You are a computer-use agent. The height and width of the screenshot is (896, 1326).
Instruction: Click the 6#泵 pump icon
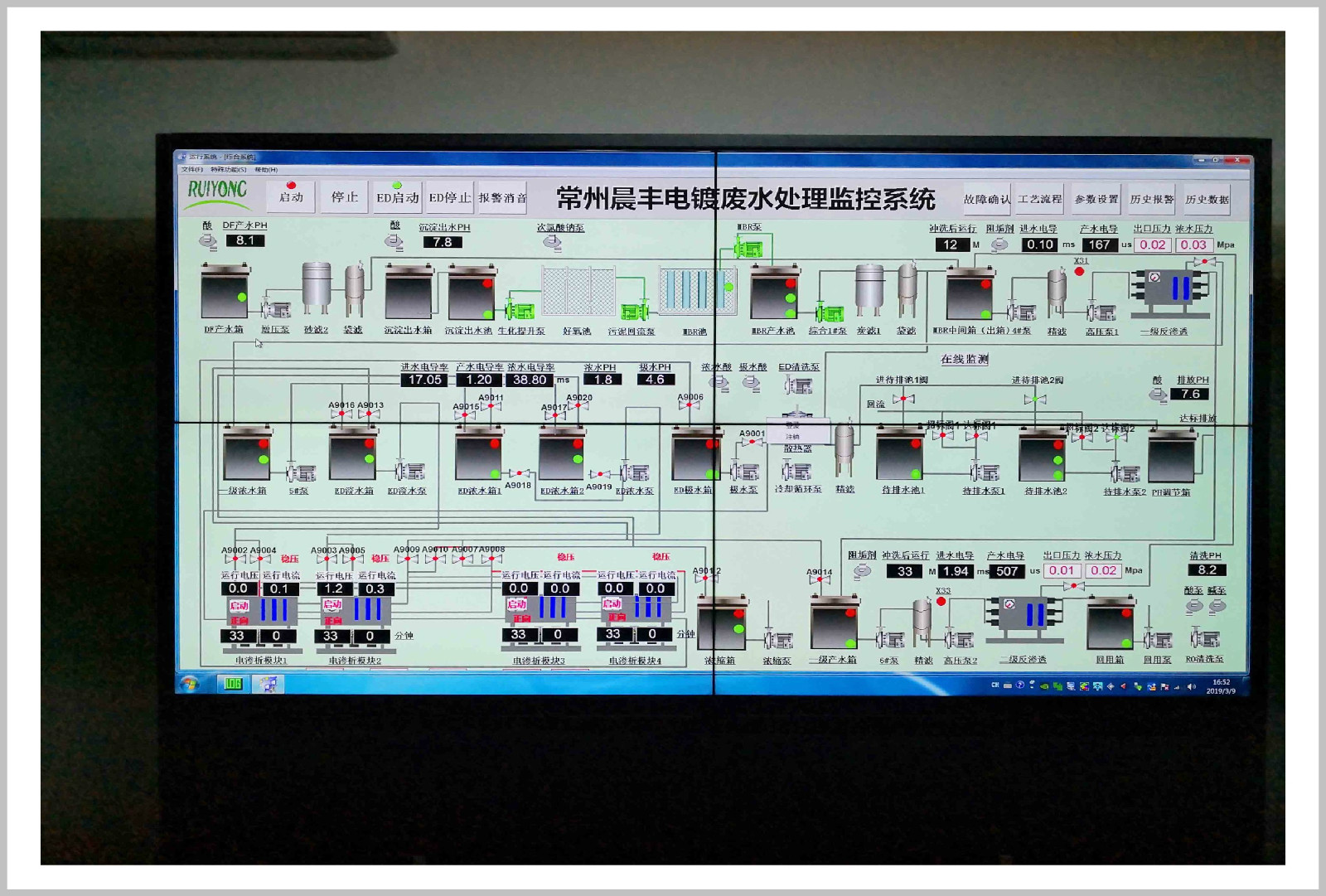coord(890,640)
